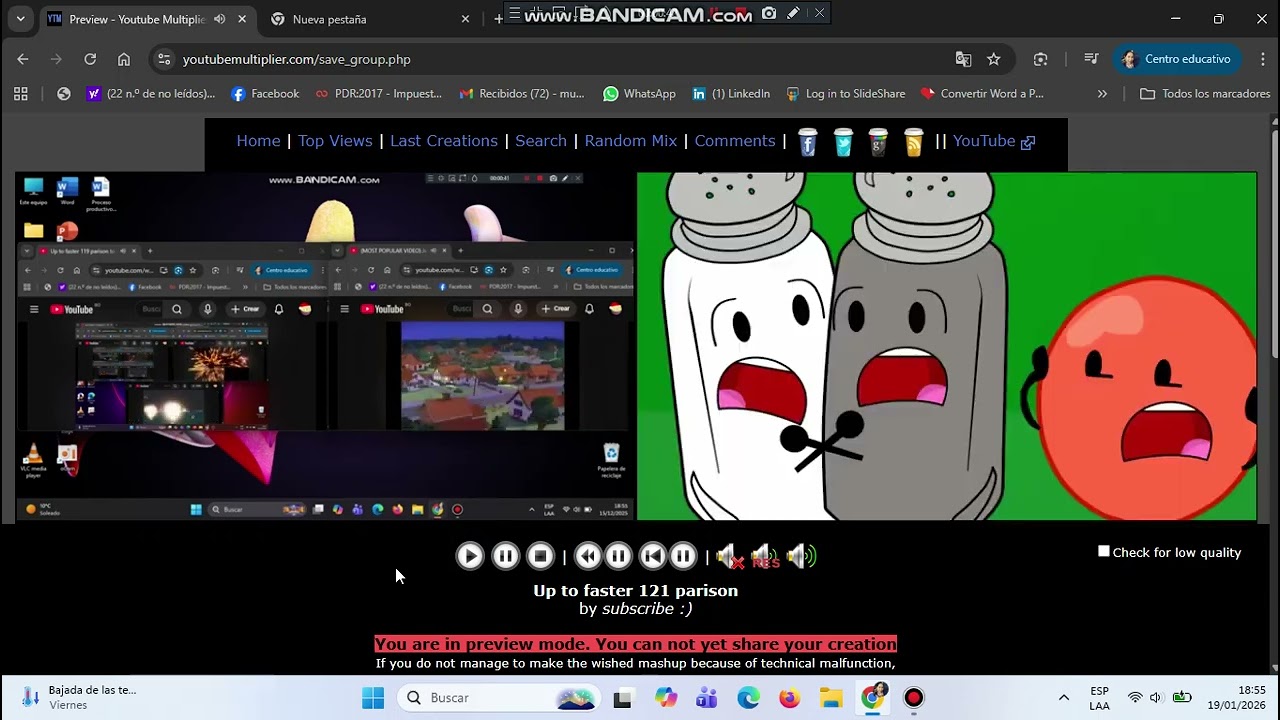The image size is (1280, 720).
Task: Open File Explorer from the taskbar
Action: (x=831, y=698)
